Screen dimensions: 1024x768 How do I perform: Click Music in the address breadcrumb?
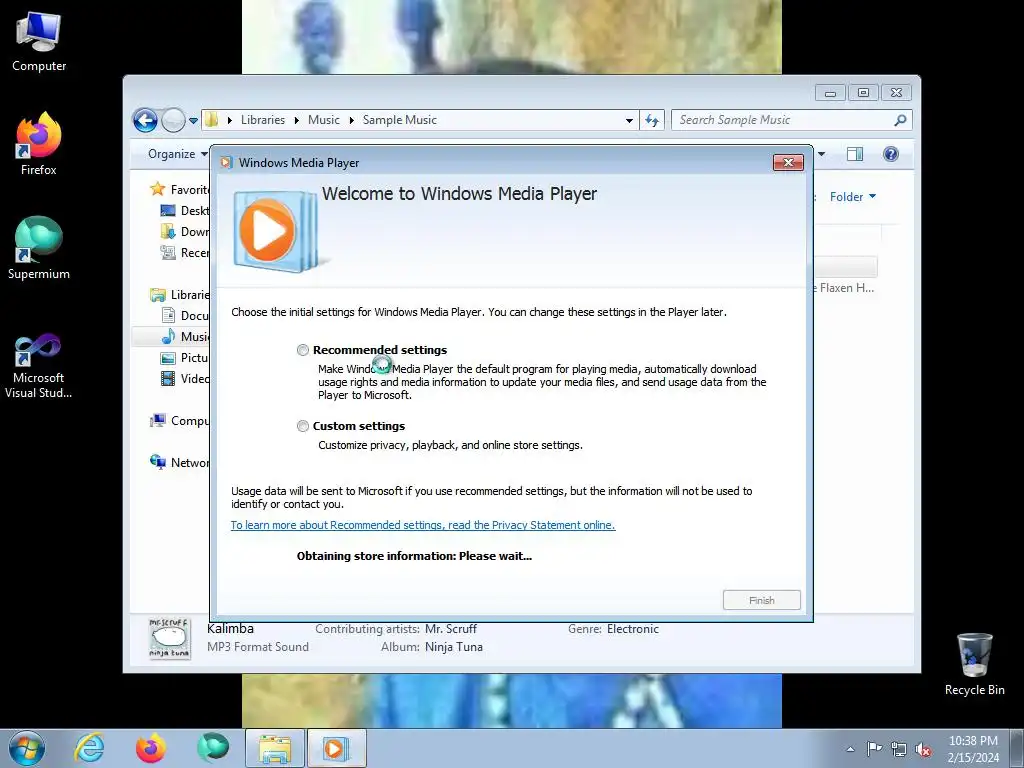coord(324,120)
